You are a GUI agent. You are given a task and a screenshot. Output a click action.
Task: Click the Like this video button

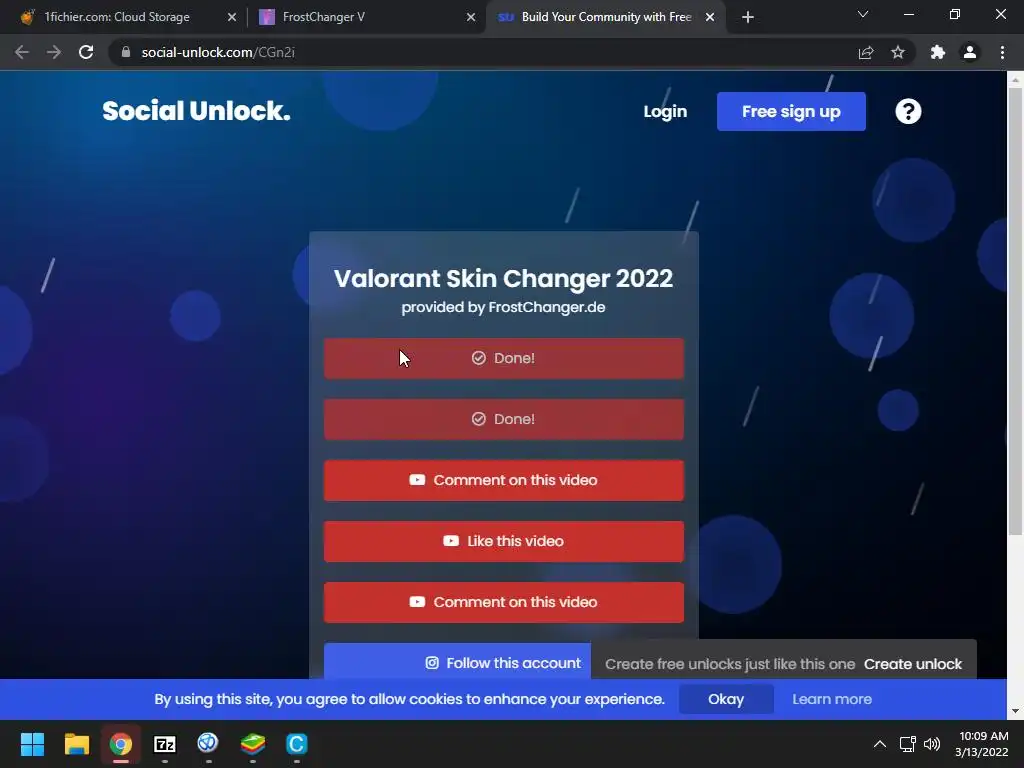click(x=504, y=541)
